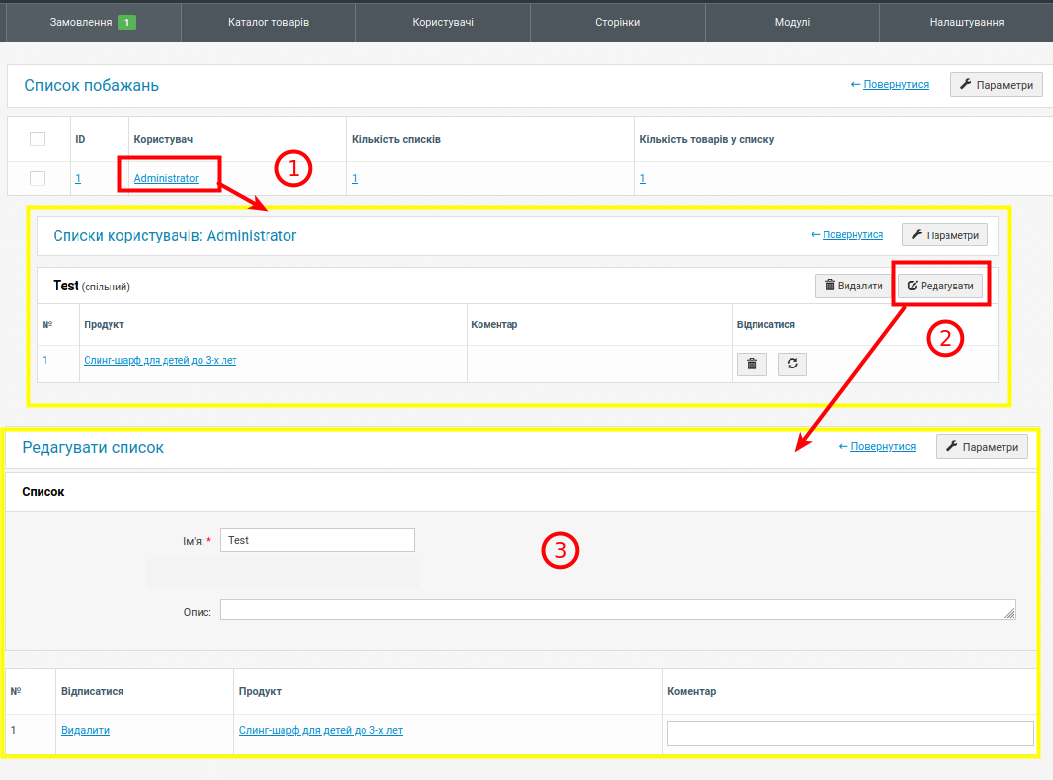This screenshot has width=1053, height=780.
Task: Open Параметри button in Список побажань header
Action: coord(996,85)
